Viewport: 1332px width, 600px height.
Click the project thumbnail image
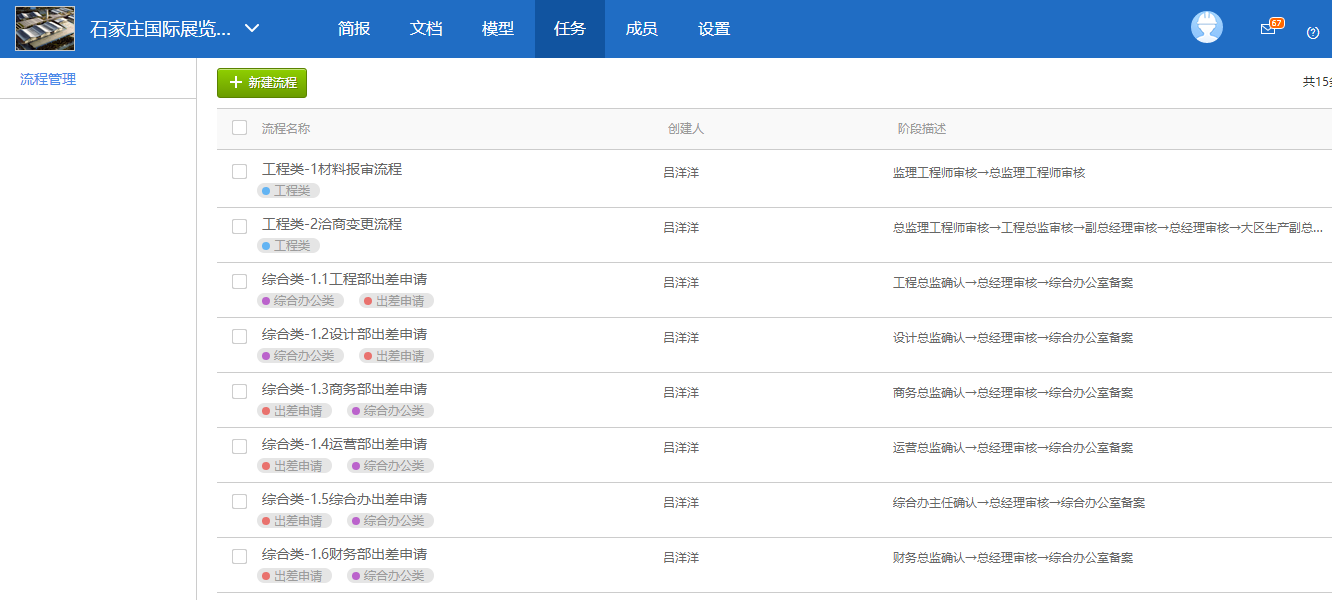click(46, 28)
